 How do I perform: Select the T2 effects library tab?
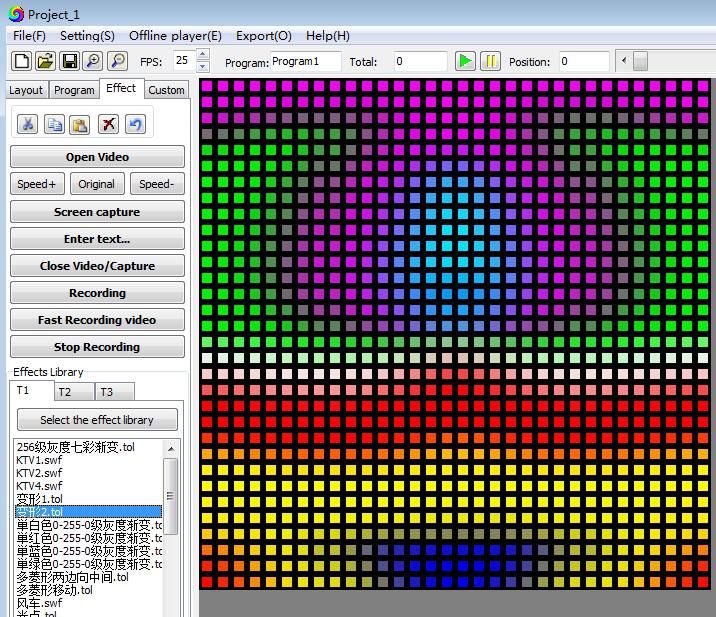point(74,392)
